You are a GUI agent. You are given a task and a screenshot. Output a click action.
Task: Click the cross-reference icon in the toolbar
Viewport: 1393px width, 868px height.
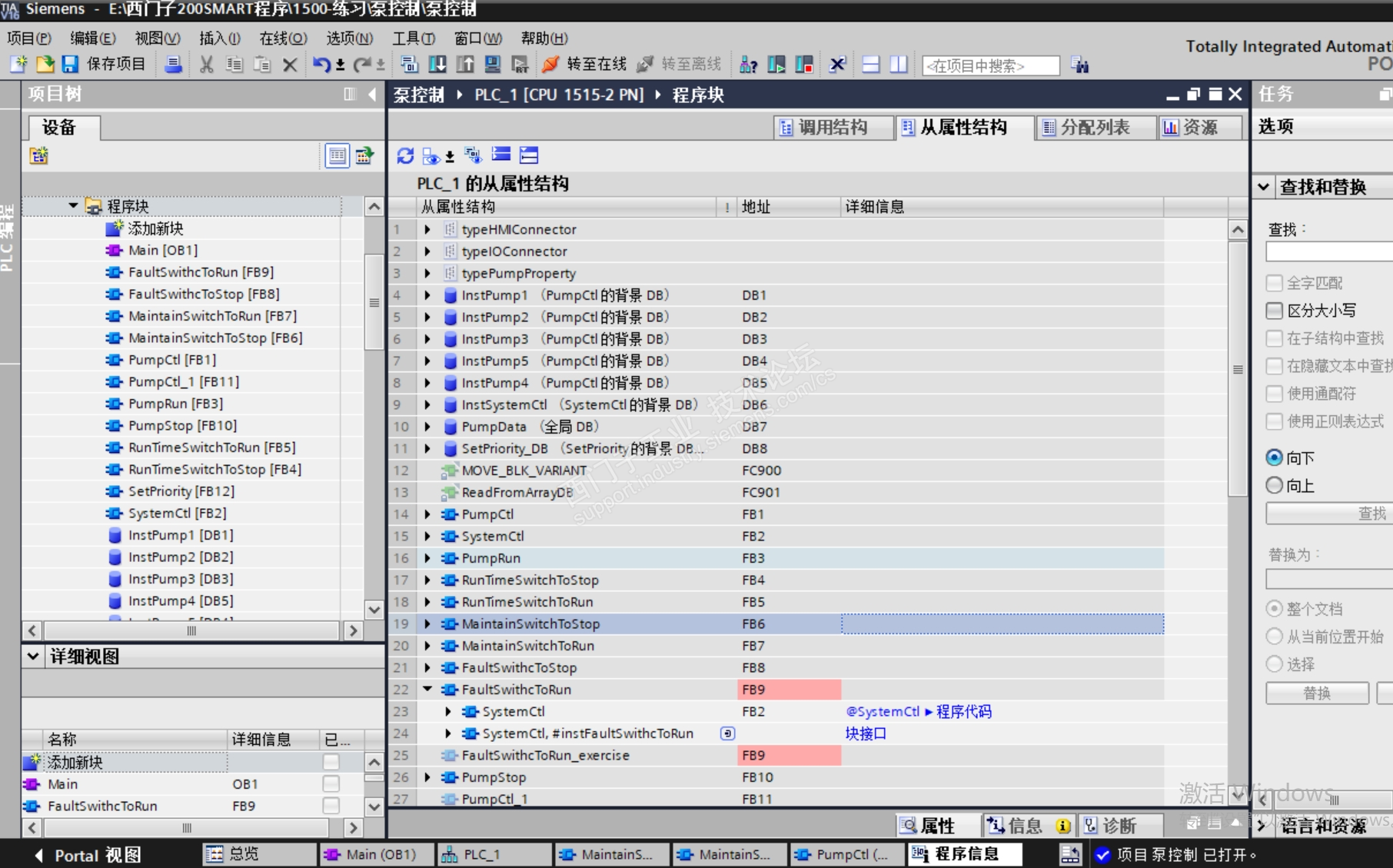pos(837,65)
